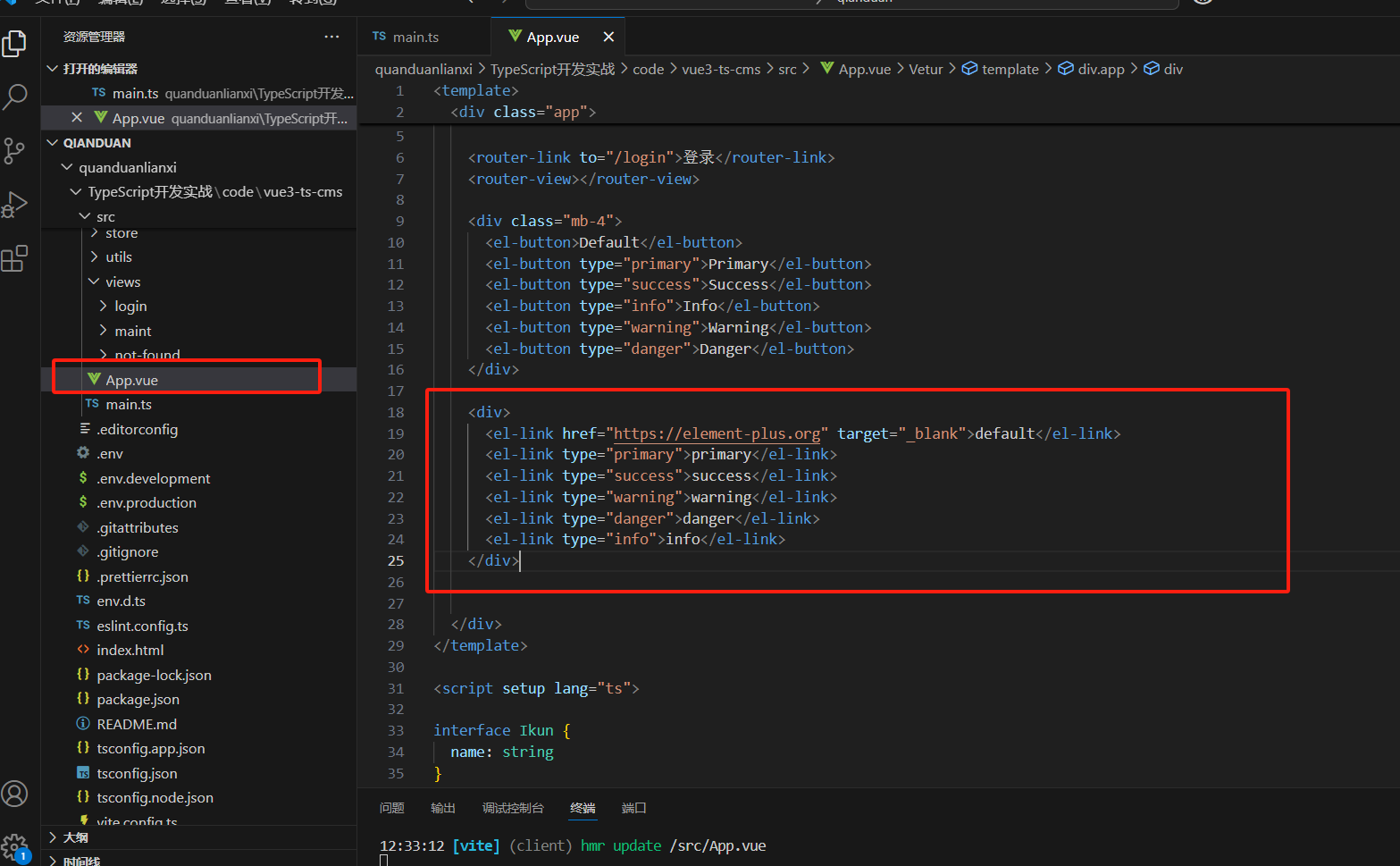
Task: Open the Extensions view icon
Action: [x=15, y=258]
